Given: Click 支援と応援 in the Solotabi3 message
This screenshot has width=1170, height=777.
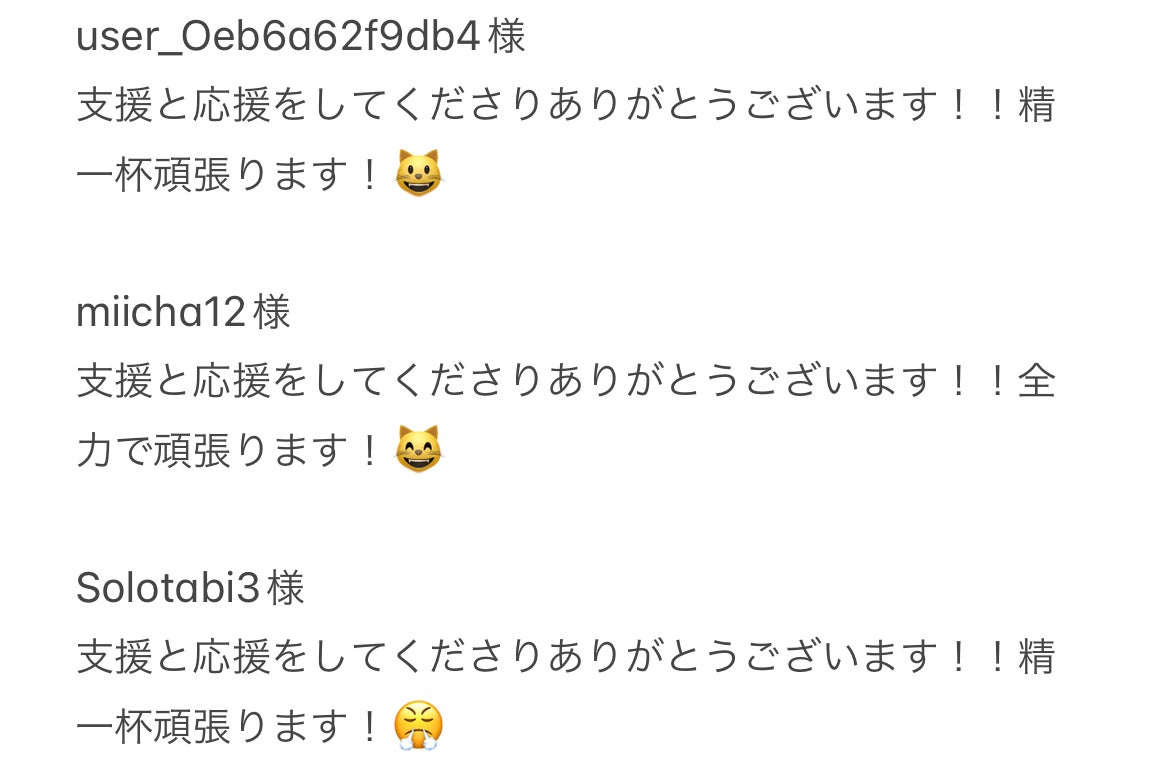Looking at the screenshot, I should point(173,657).
